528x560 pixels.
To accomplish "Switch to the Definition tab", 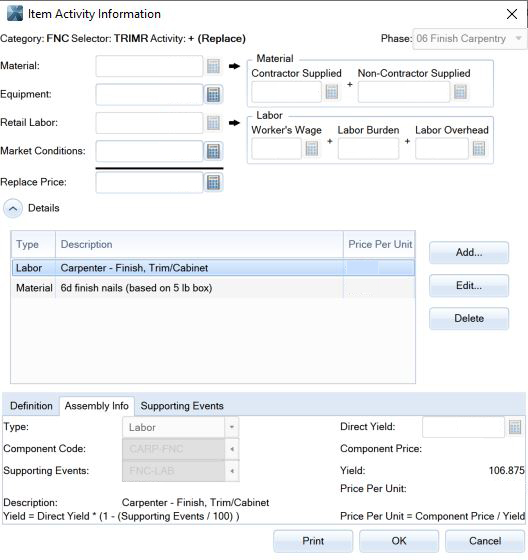I will point(31,406).
